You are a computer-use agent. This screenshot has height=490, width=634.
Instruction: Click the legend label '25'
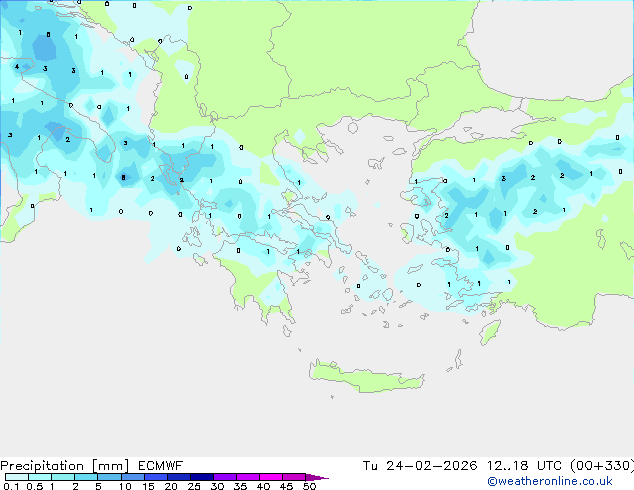click(x=194, y=486)
